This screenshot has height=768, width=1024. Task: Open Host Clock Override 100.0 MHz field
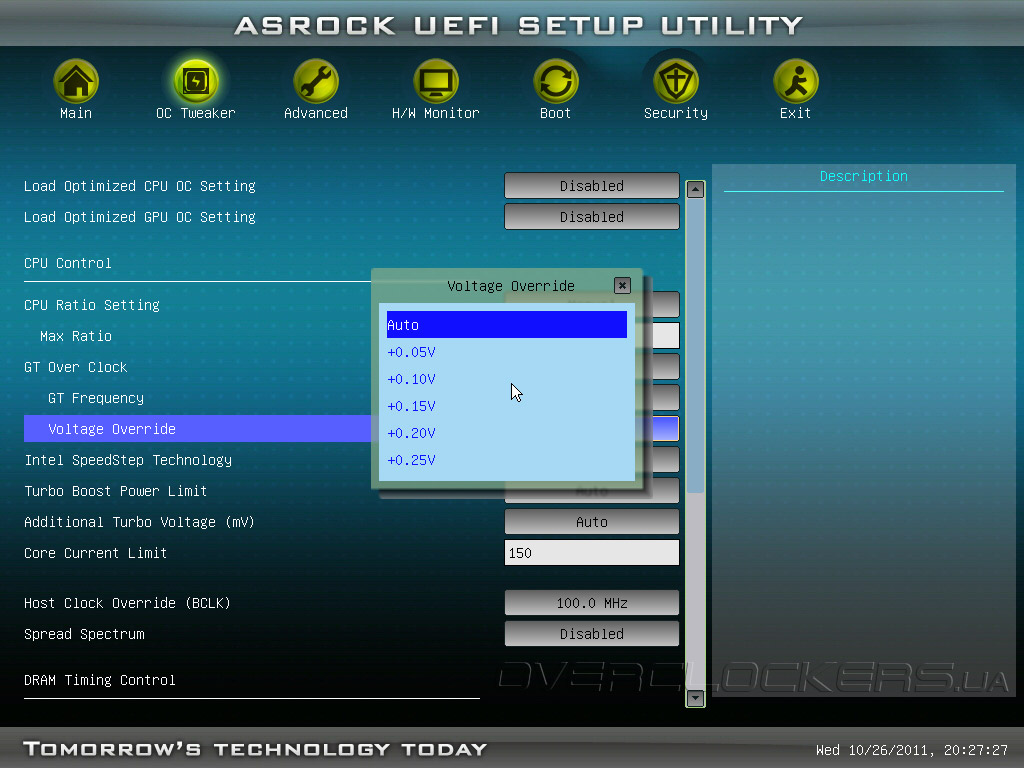pos(592,603)
